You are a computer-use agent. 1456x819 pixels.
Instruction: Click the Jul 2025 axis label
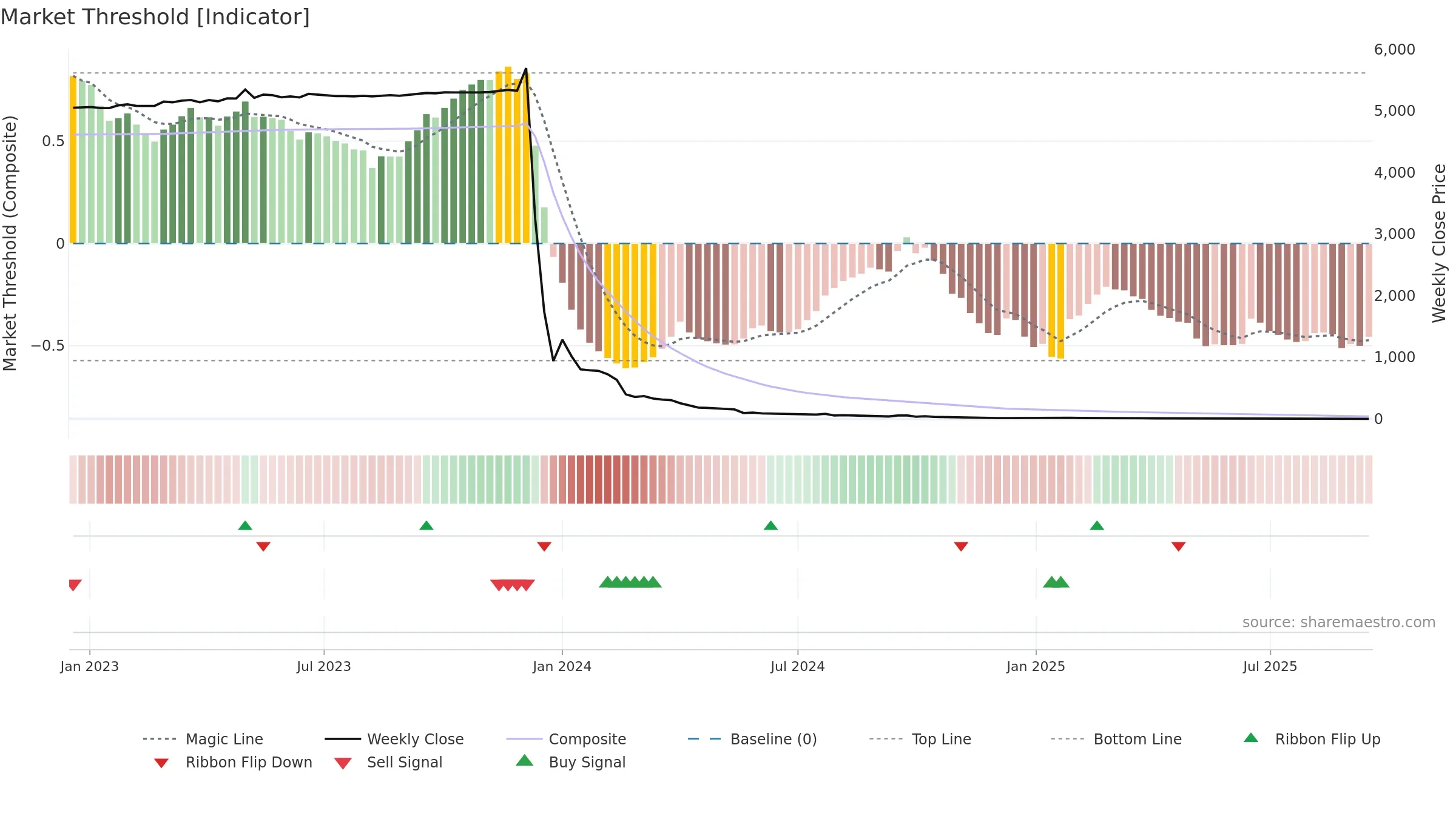(x=1270, y=666)
